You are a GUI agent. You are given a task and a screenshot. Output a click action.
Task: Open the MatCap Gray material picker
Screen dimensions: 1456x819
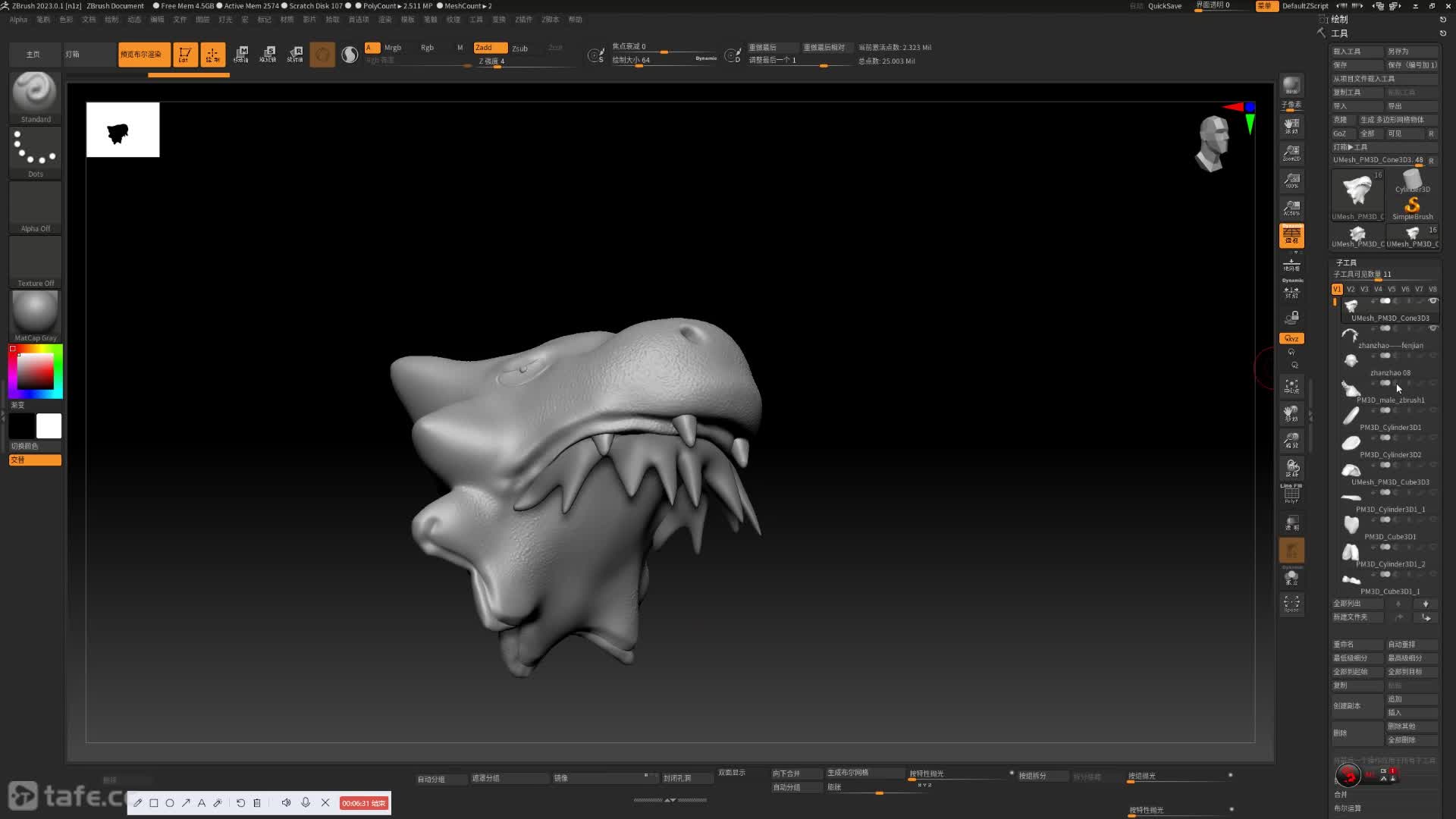tap(36, 316)
